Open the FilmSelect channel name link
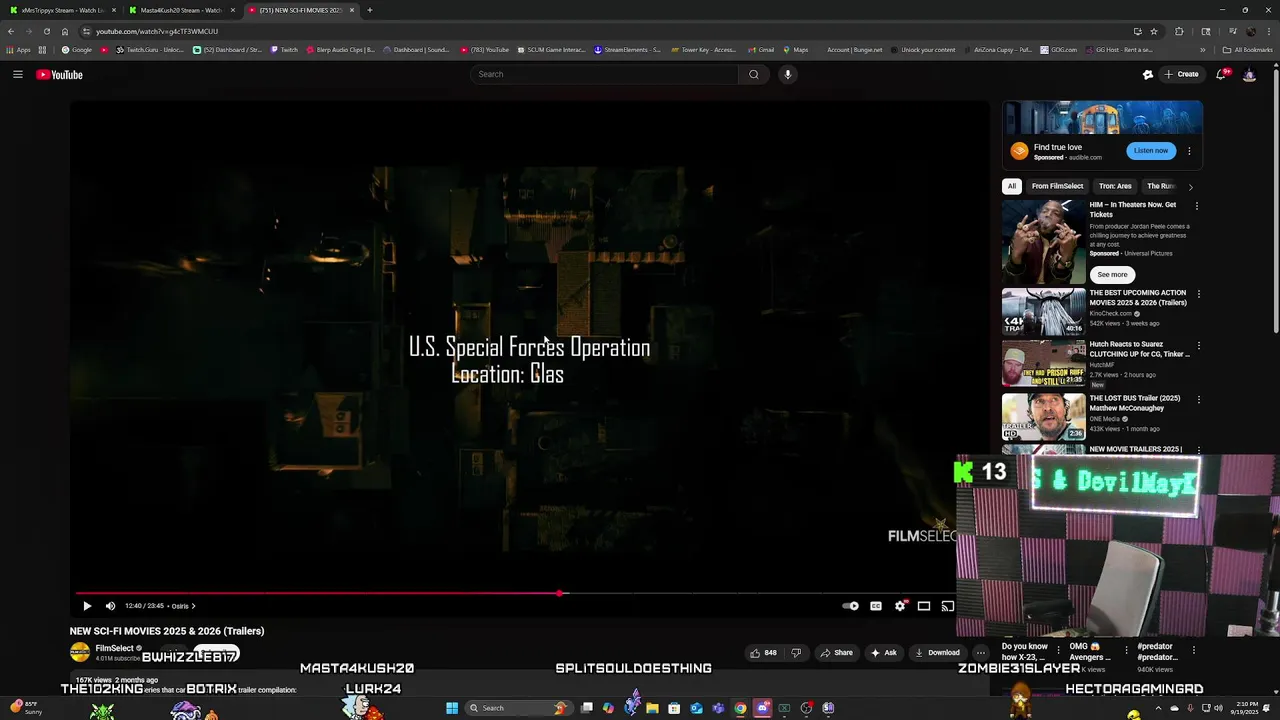 click(115, 648)
